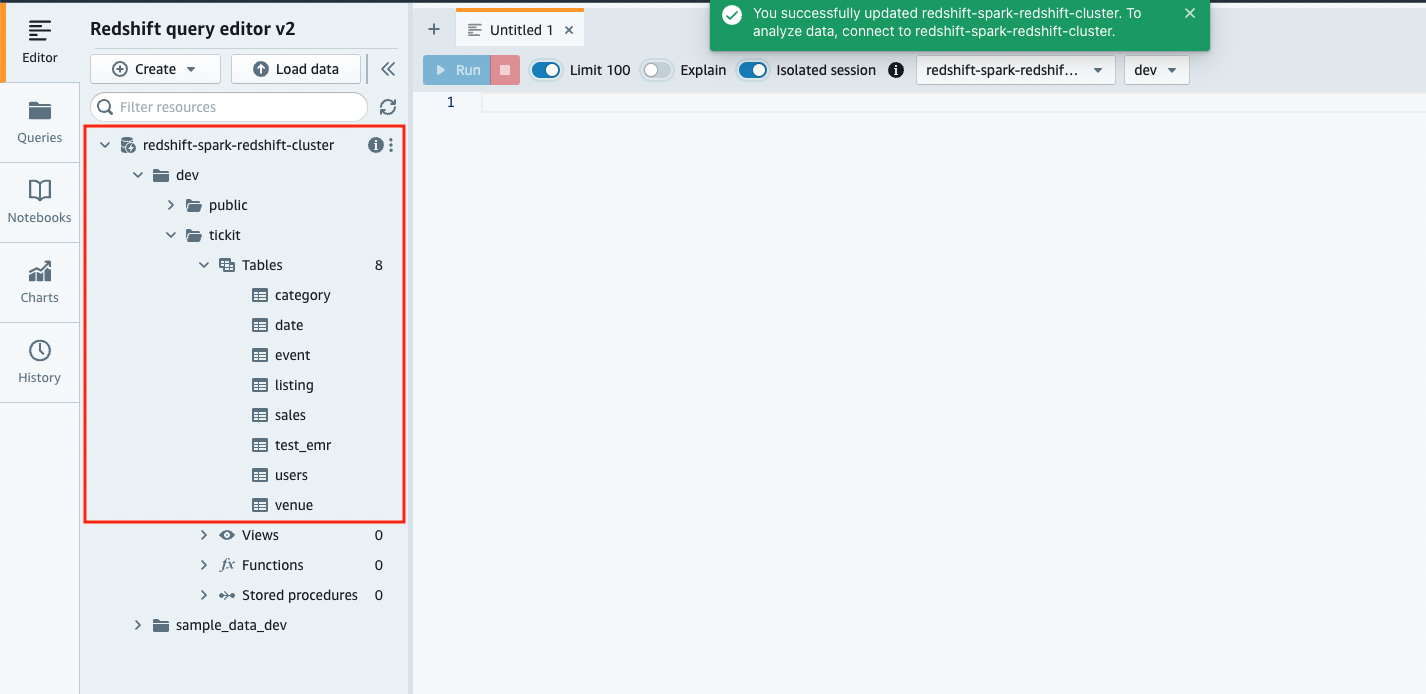Select the category table name
Screen dimensions: 1426x694
point(302,295)
